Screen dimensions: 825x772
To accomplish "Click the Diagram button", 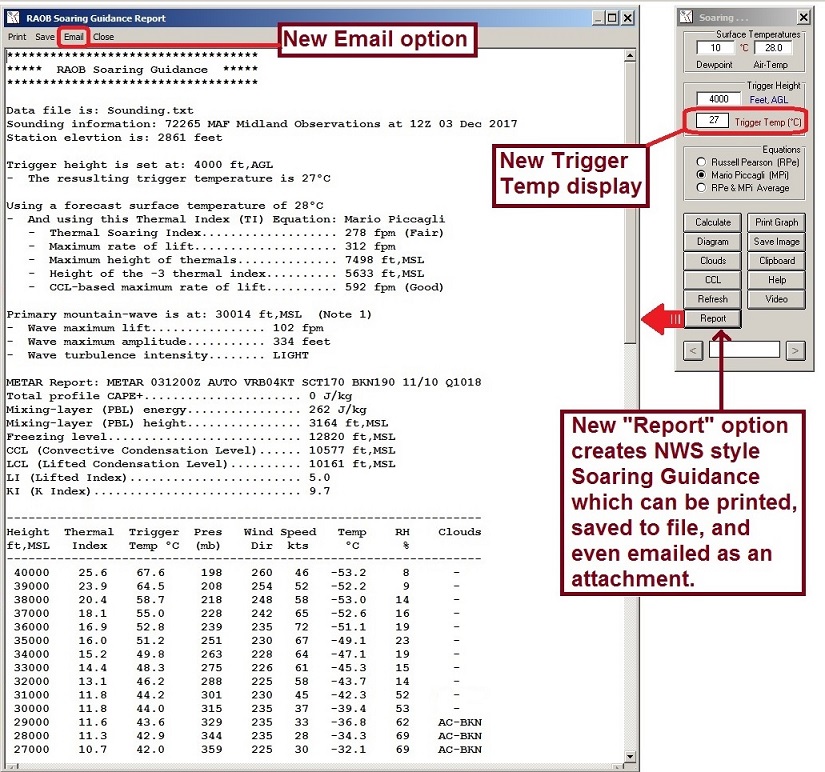I will (x=712, y=242).
